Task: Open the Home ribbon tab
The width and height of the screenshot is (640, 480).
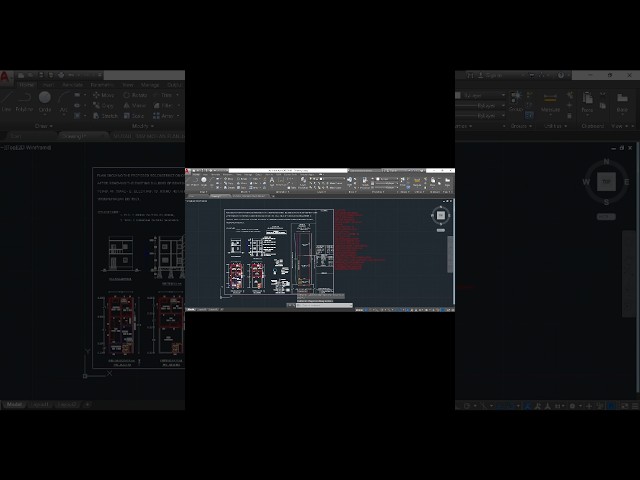Action: click(26, 85)
